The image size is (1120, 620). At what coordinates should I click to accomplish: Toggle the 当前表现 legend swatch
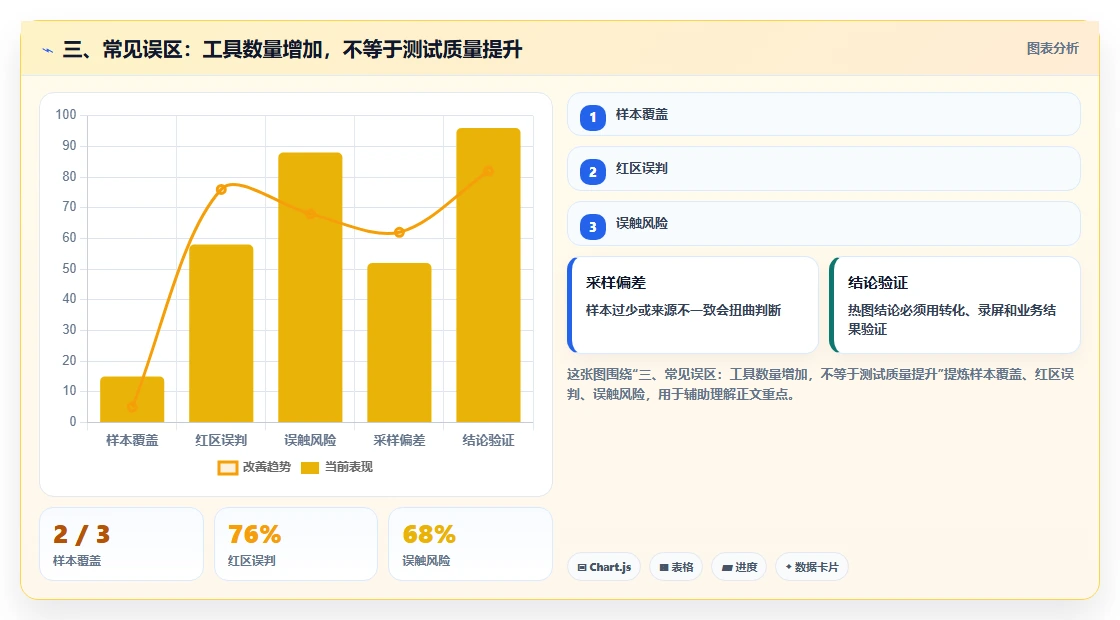(309, 467)
